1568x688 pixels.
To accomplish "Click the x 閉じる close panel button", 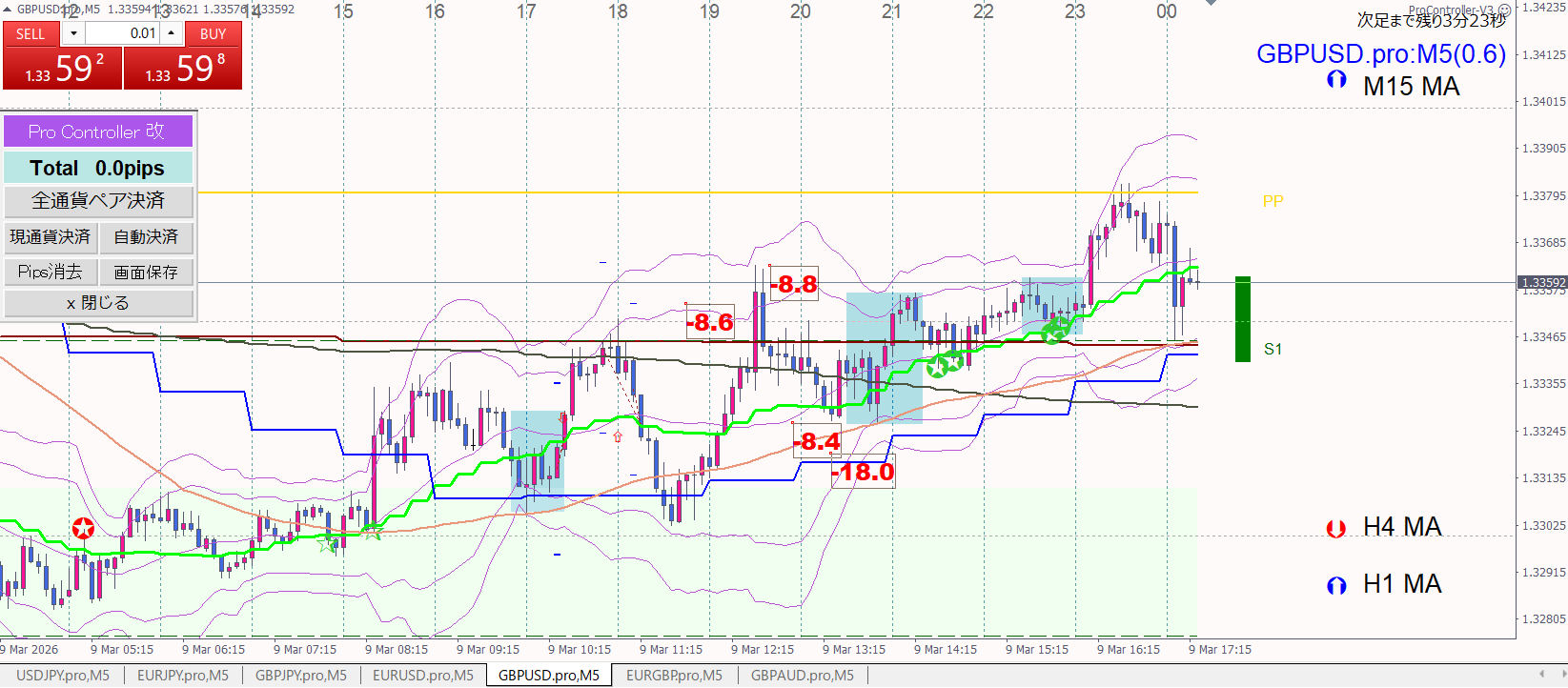I will point(98,303).
